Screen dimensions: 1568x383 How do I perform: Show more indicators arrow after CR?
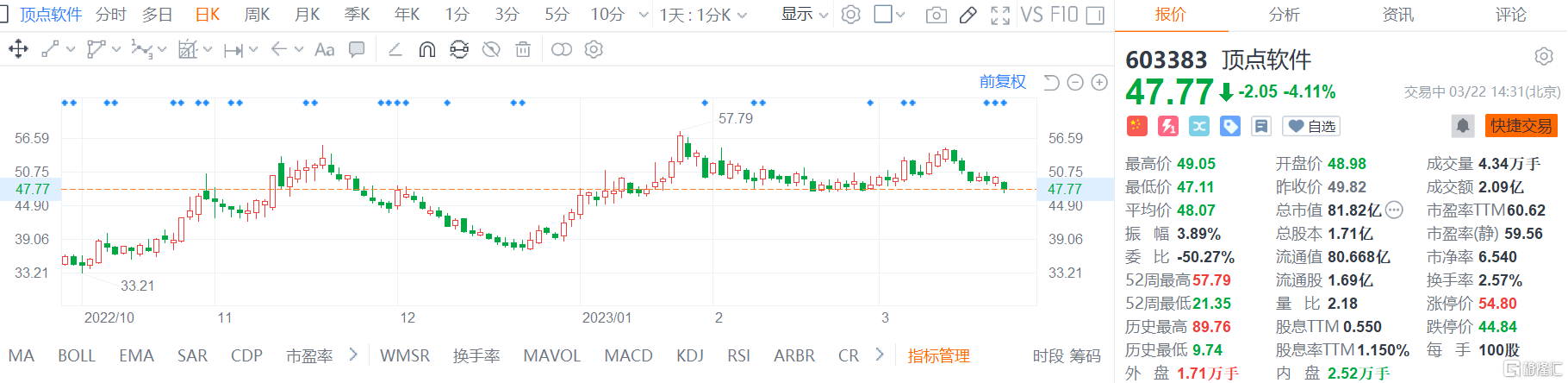[x=879, y=355]
